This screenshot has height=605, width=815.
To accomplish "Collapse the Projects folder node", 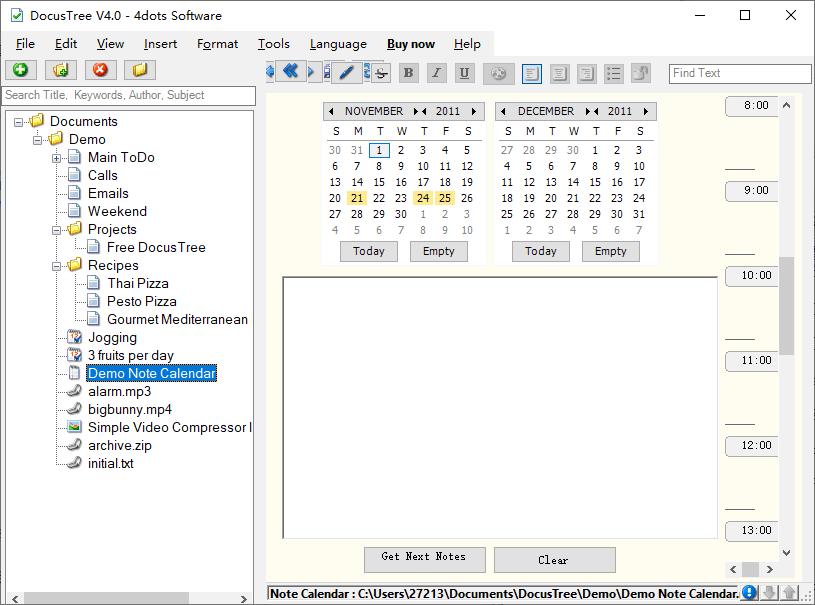I will [x=57, y=230].
